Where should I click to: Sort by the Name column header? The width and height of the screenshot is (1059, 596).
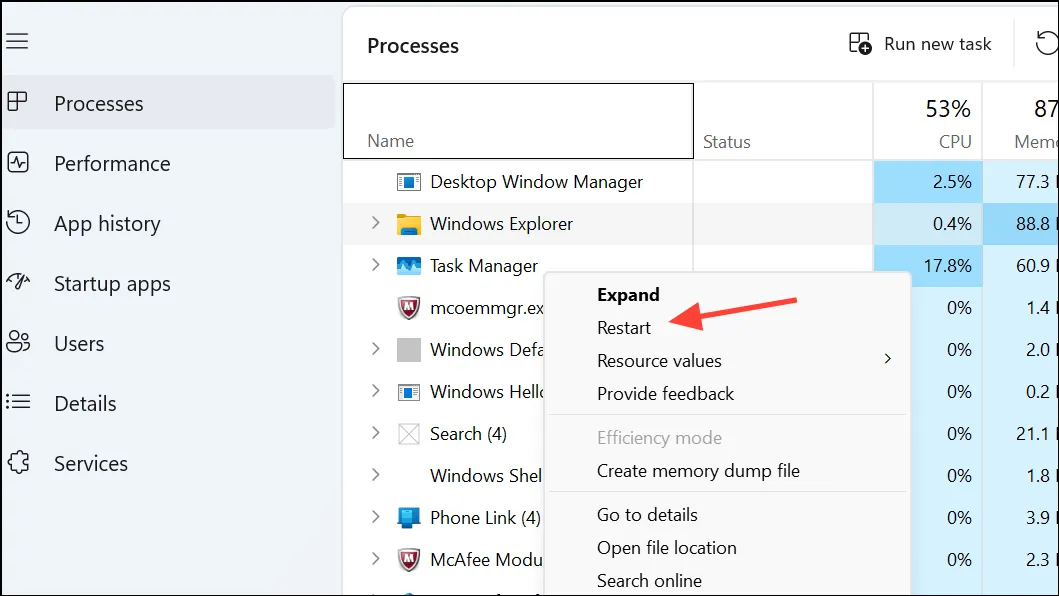(518, 121)
